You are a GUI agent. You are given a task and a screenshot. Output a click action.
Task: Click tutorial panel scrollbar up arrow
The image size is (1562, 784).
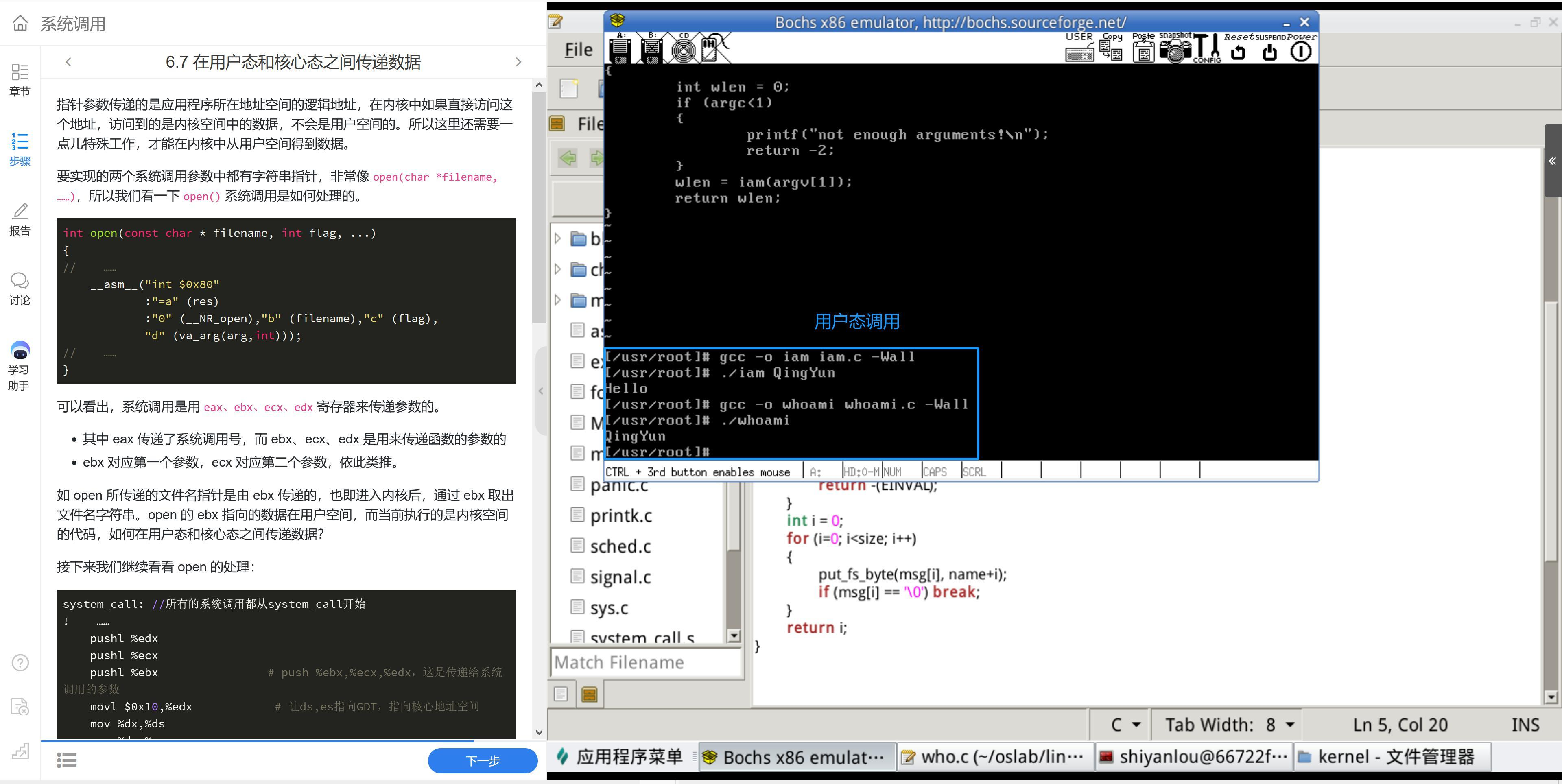[538, 85]
